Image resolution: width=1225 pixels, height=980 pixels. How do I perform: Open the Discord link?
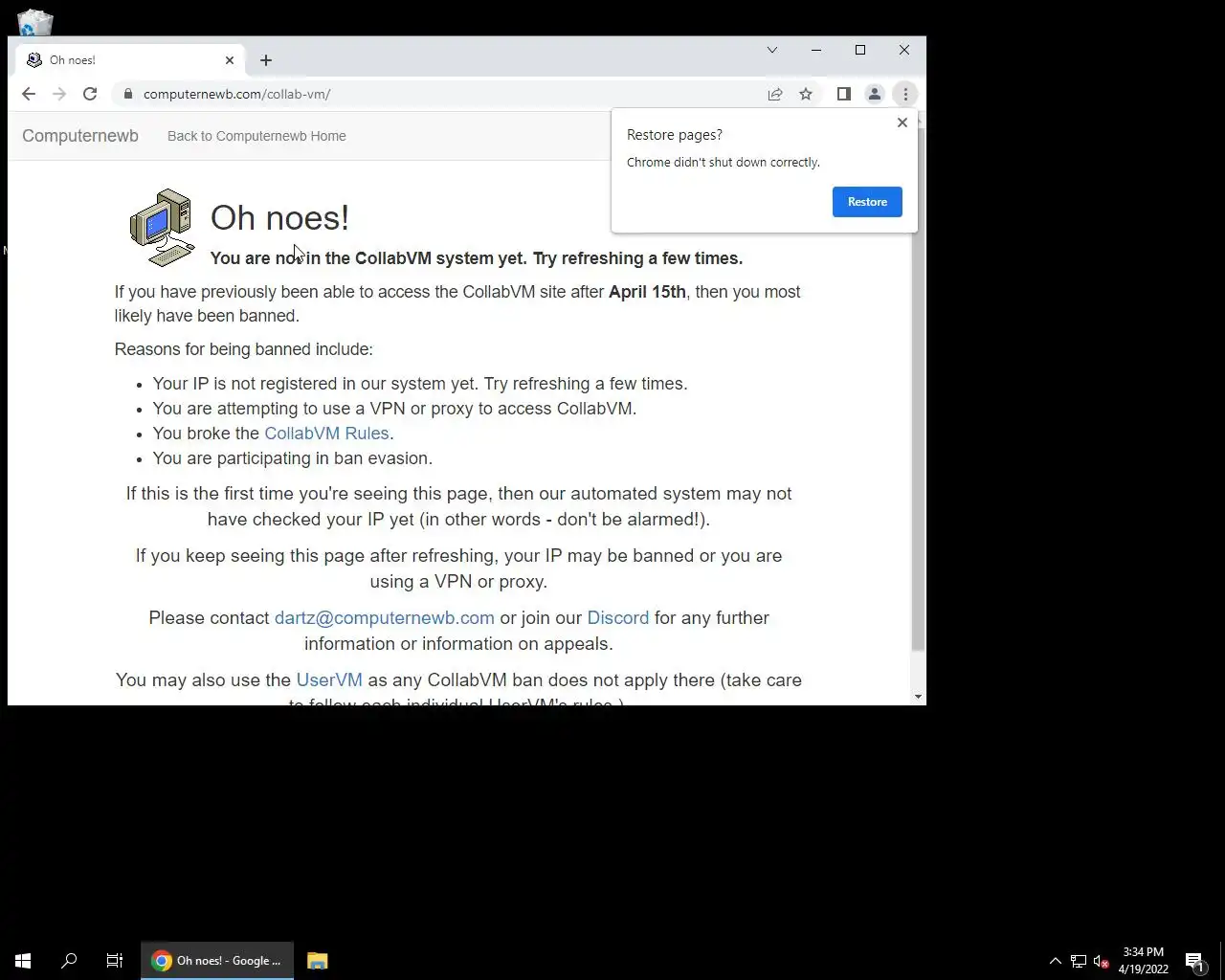(x=618, y=618)
